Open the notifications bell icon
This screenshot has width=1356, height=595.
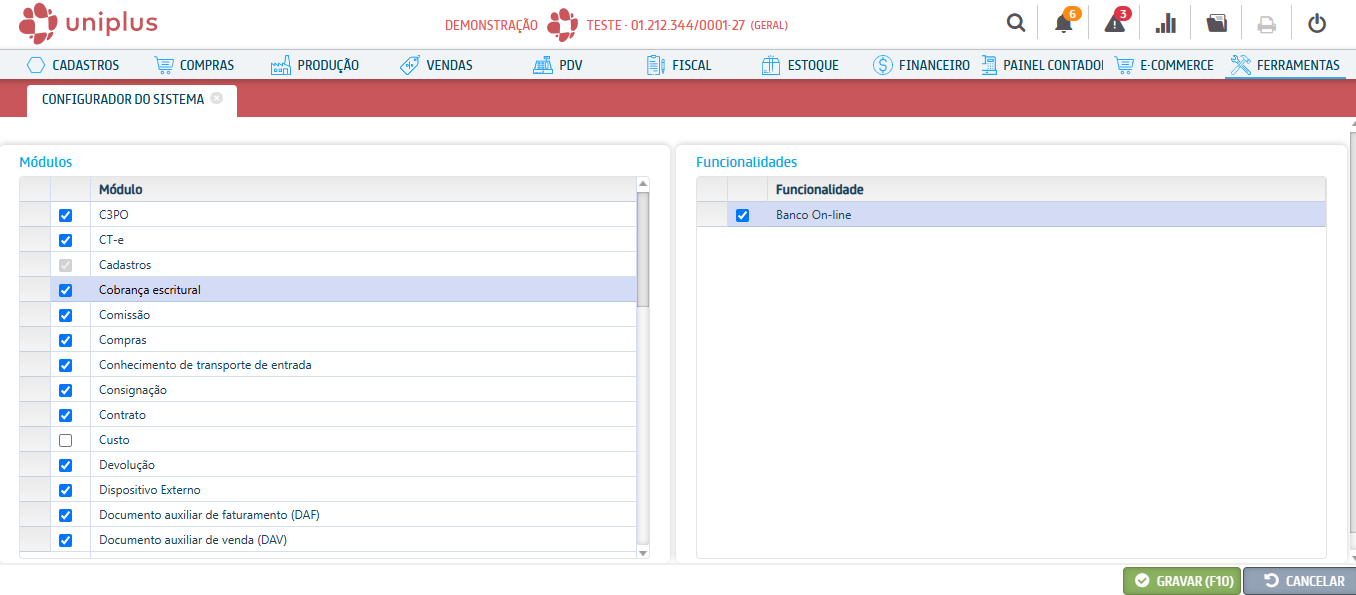click(1063, 23)
